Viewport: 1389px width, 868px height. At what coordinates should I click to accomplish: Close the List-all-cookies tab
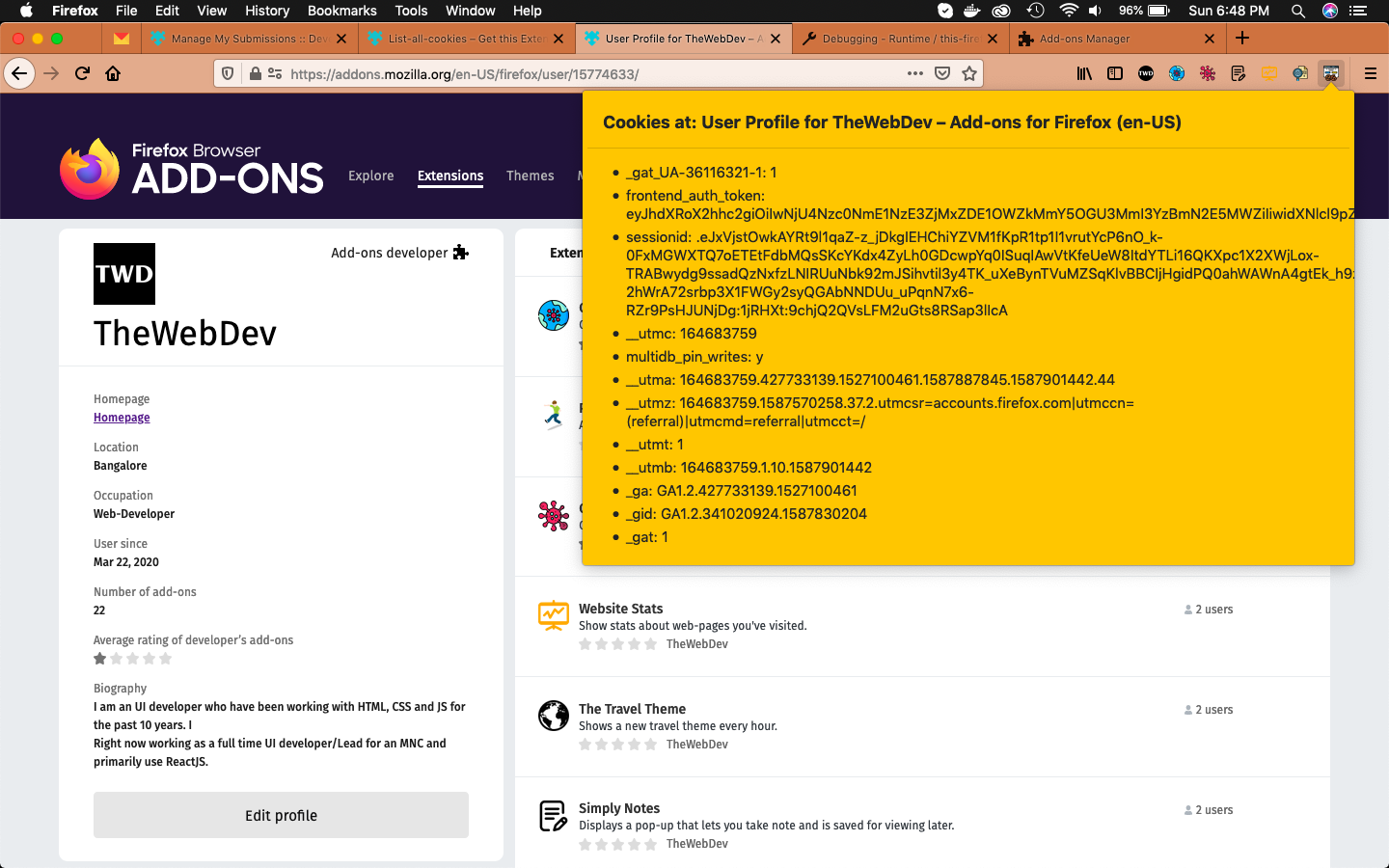coord(558,39)
